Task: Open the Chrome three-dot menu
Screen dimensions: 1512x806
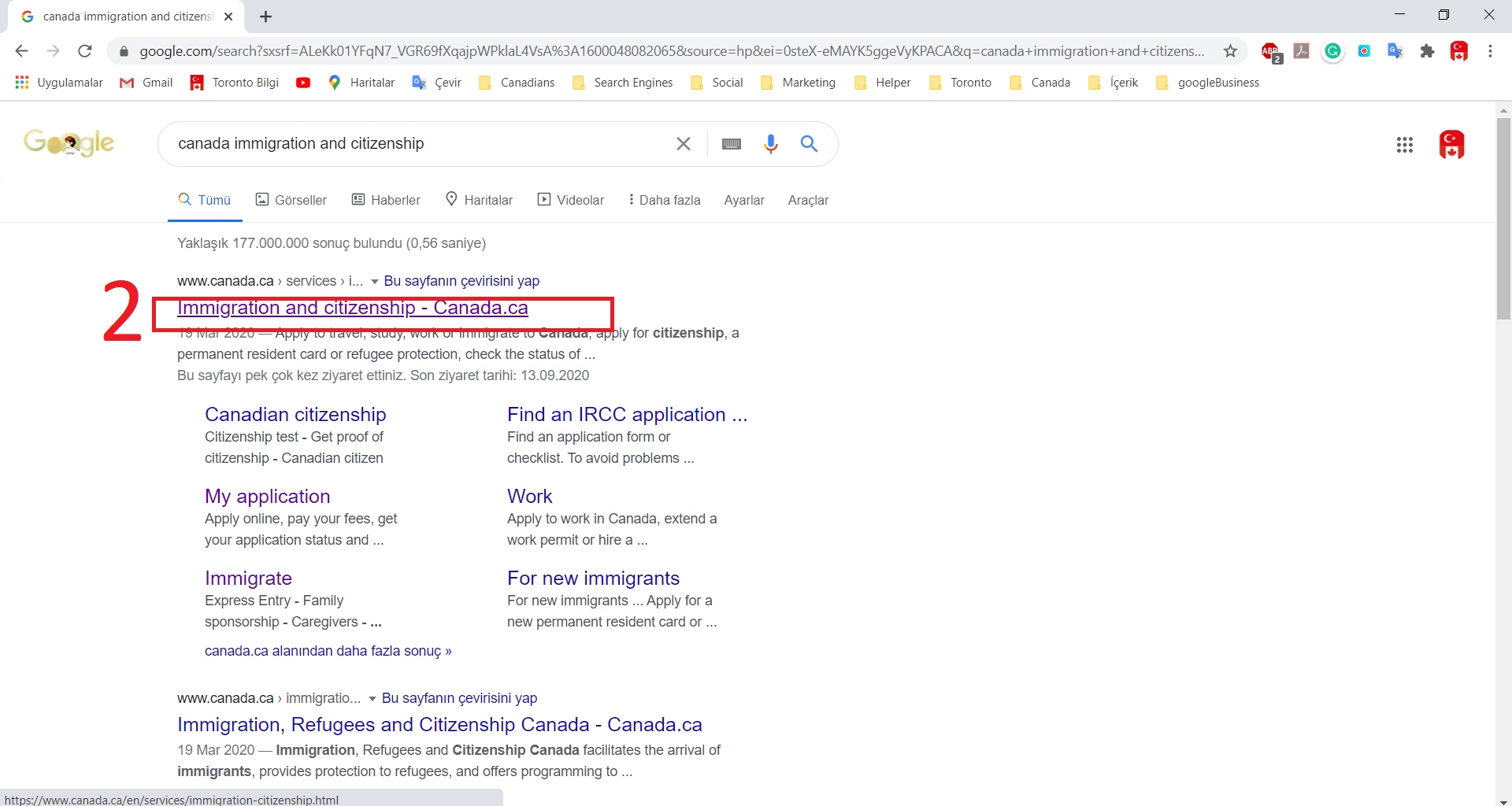Action: pyautogui.click(x=1490, y=51)
